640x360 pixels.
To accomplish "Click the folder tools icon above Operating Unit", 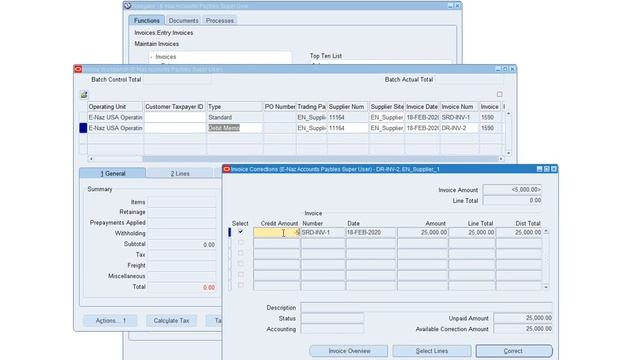I will coord(84,95).
